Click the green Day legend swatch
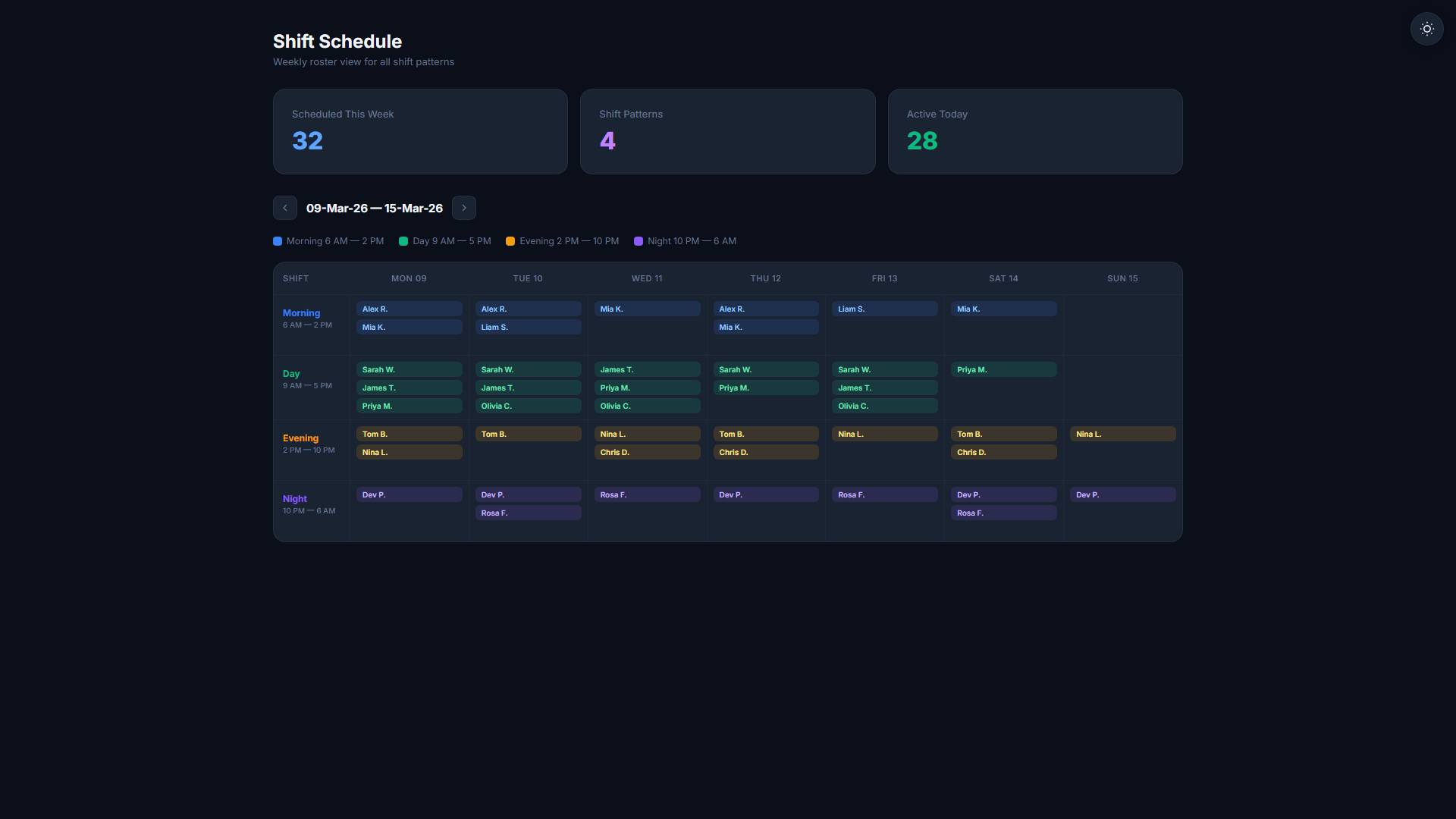 tap(403, 241)
